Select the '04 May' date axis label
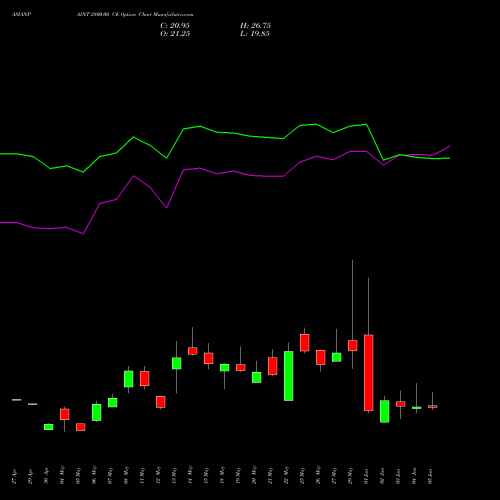 tap(62, 475)
